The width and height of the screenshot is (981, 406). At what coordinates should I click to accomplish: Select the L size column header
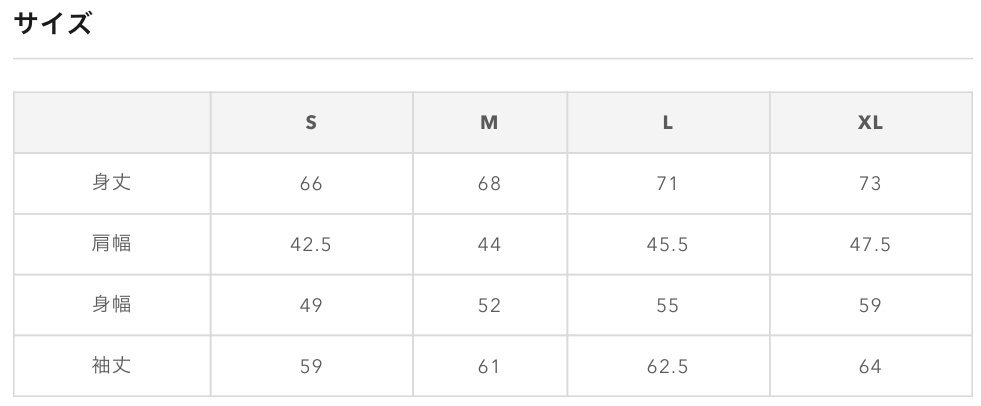[668, 123]
